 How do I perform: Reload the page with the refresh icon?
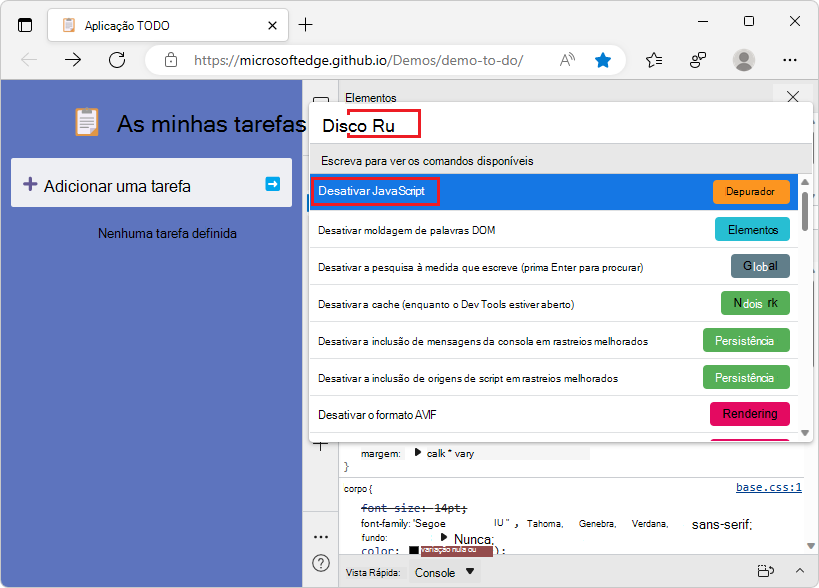point(116,60)
